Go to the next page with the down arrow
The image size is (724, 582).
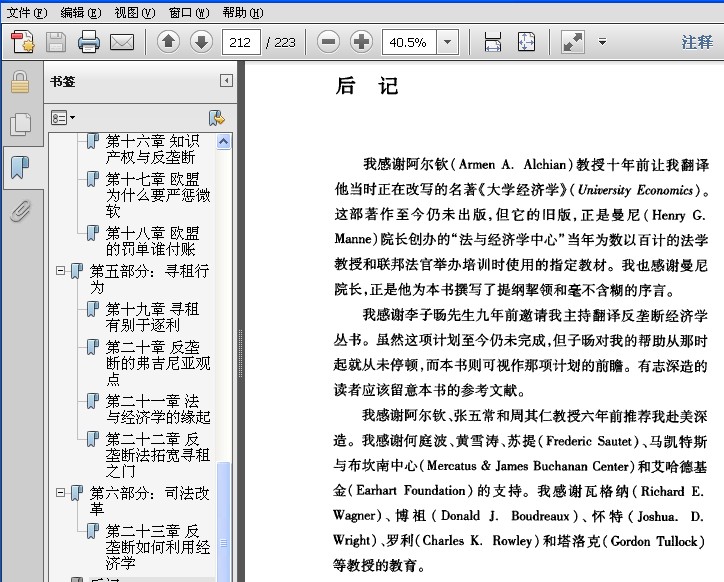pyautogui.click(x=201, y=42)
